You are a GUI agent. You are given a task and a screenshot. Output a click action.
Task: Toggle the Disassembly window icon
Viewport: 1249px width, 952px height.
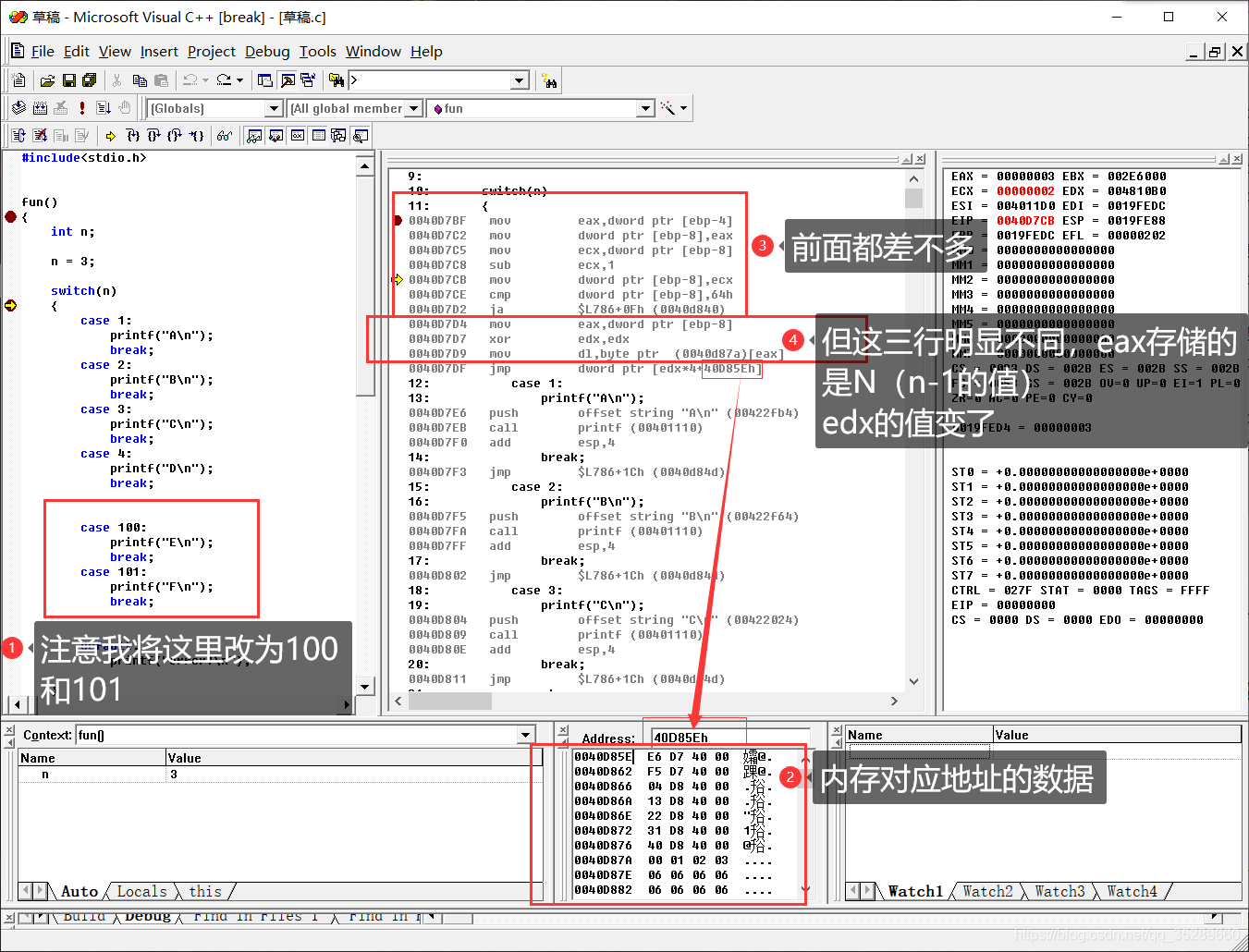pos(361,136)
